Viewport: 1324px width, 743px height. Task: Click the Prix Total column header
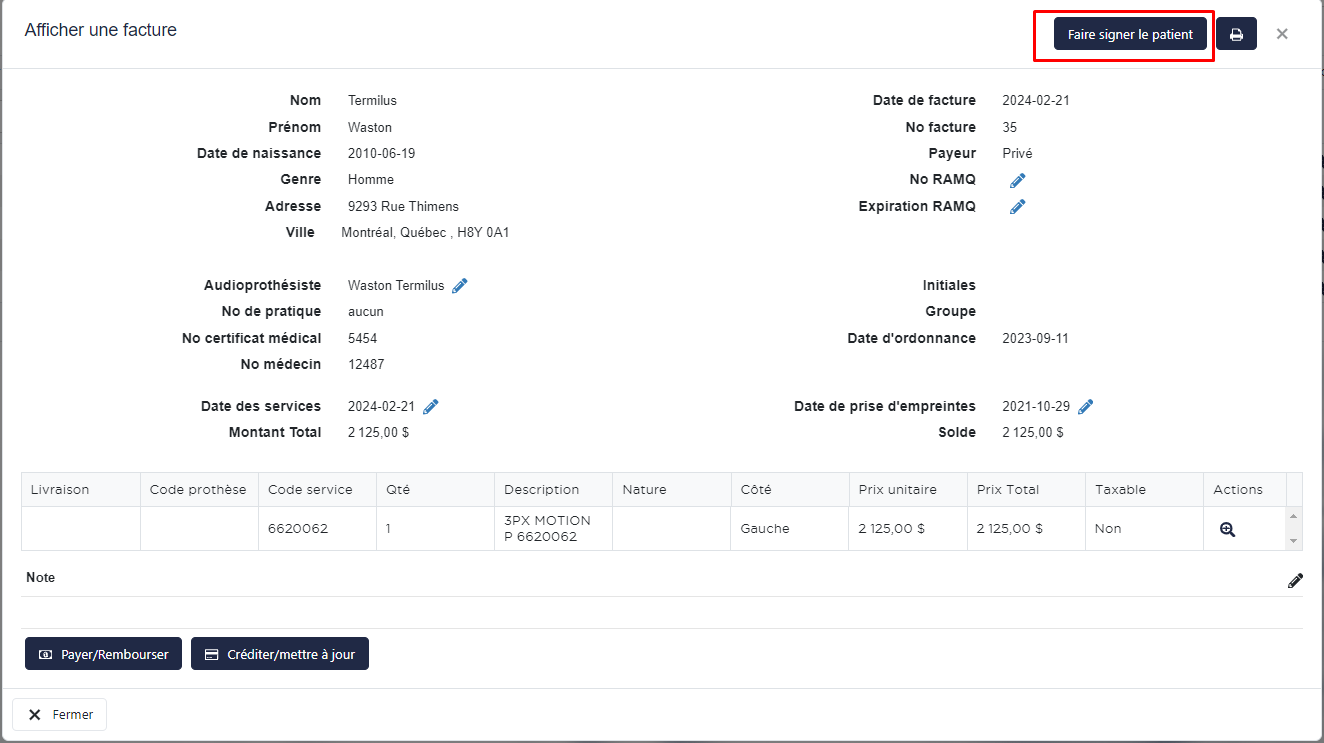coord(1007,490)
